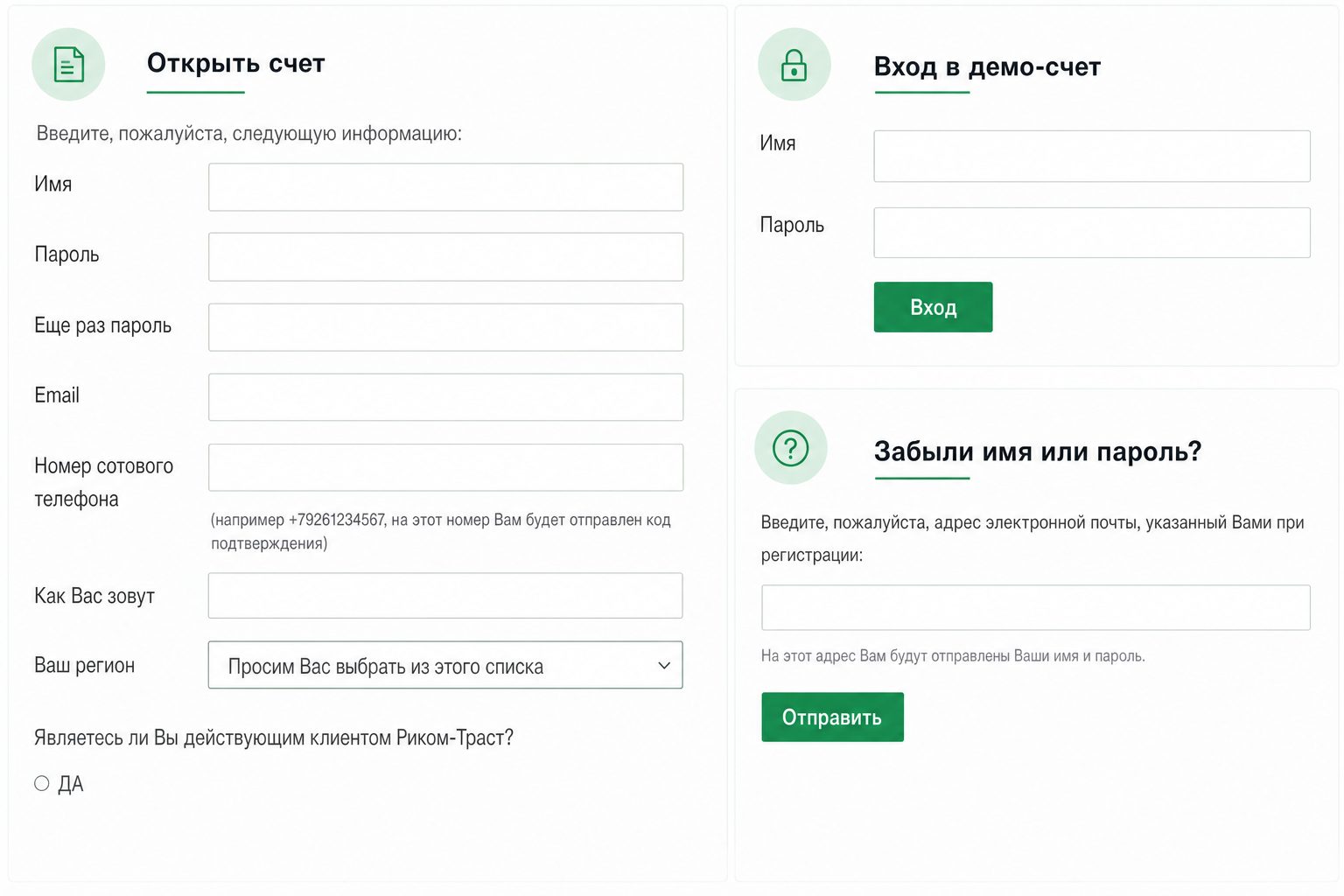Click the Вход в демо-счет heading

coord(987,66)
